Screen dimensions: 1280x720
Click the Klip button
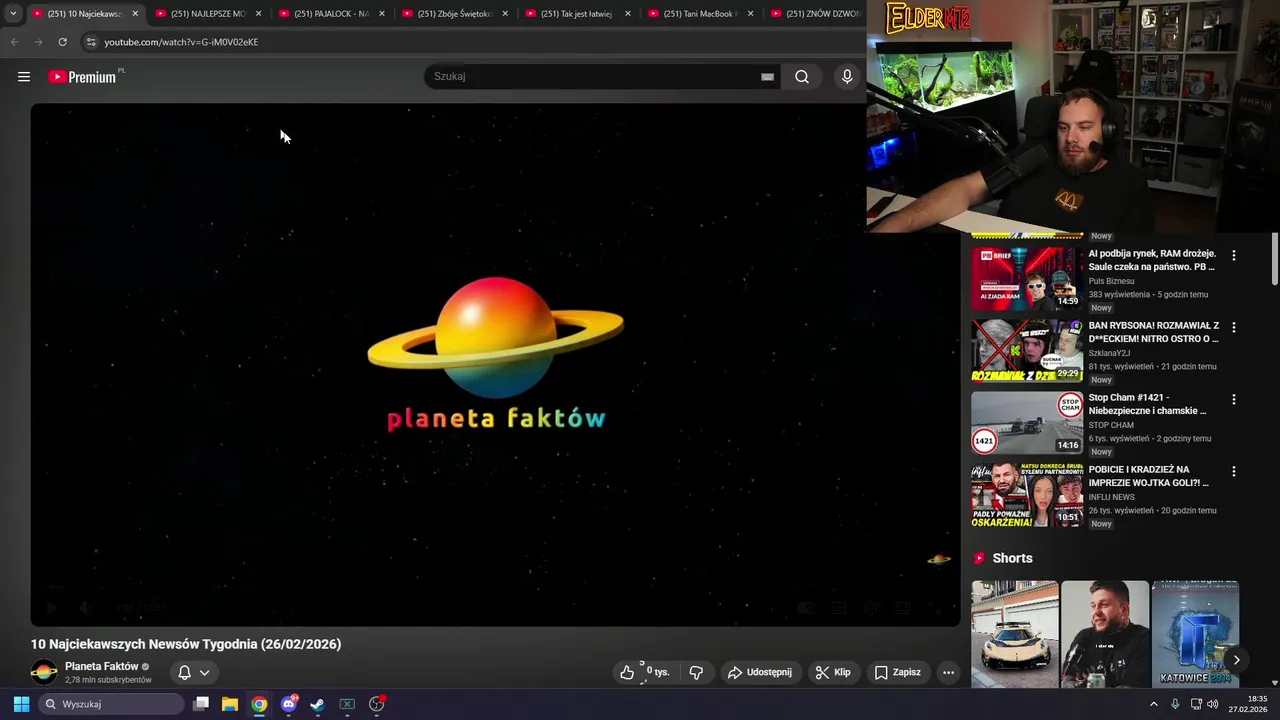point(832,672)
